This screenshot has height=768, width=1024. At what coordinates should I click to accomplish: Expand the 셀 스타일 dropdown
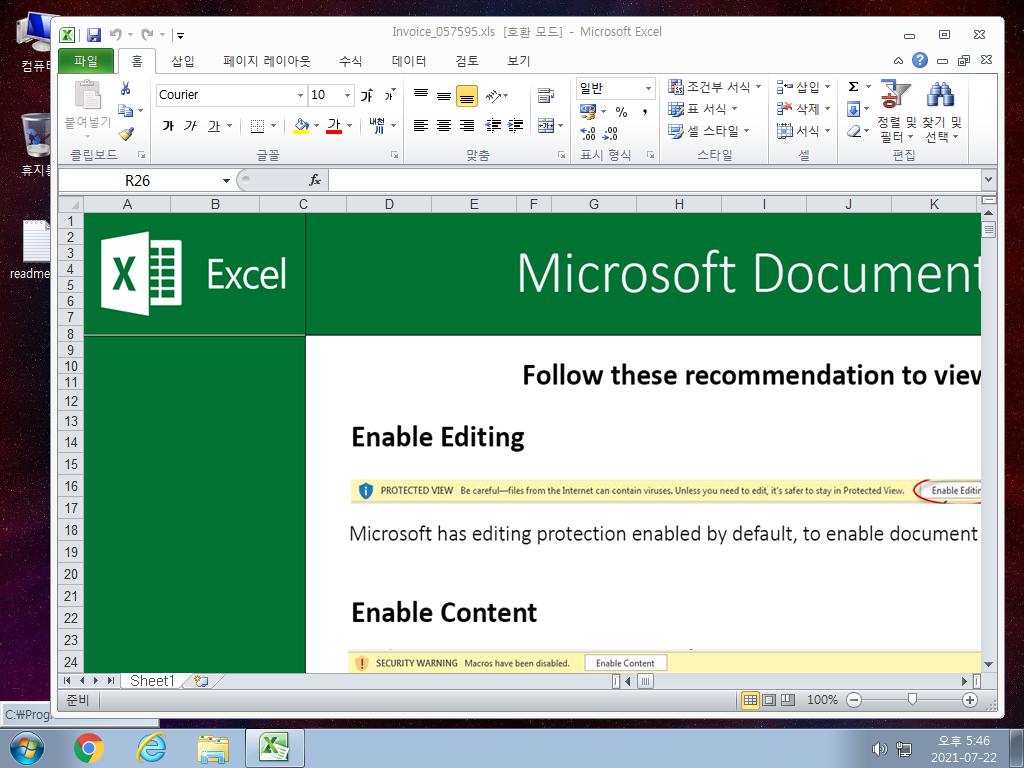tap(746, 131)
